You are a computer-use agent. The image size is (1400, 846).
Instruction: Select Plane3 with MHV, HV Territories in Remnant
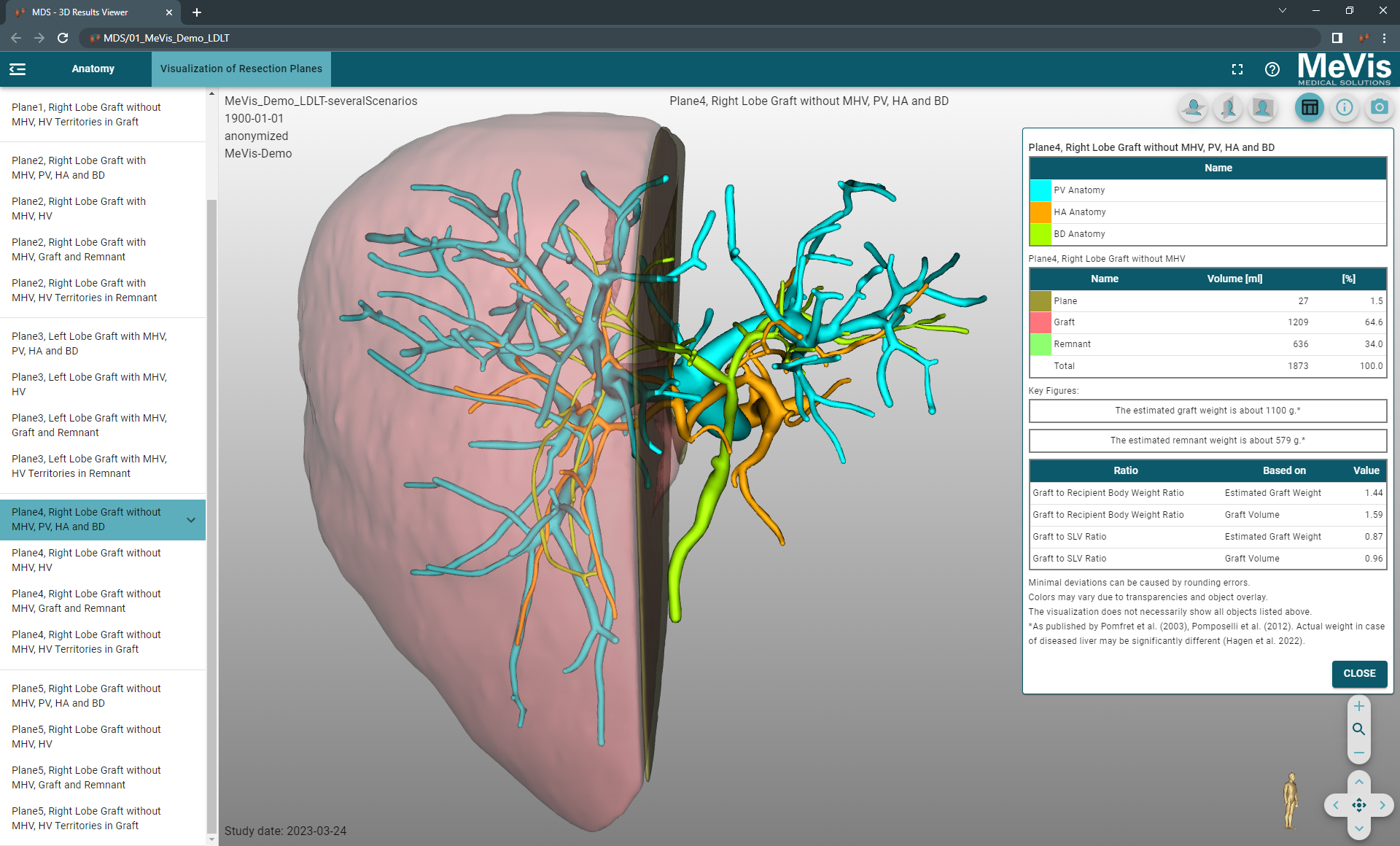click(103, 466)
